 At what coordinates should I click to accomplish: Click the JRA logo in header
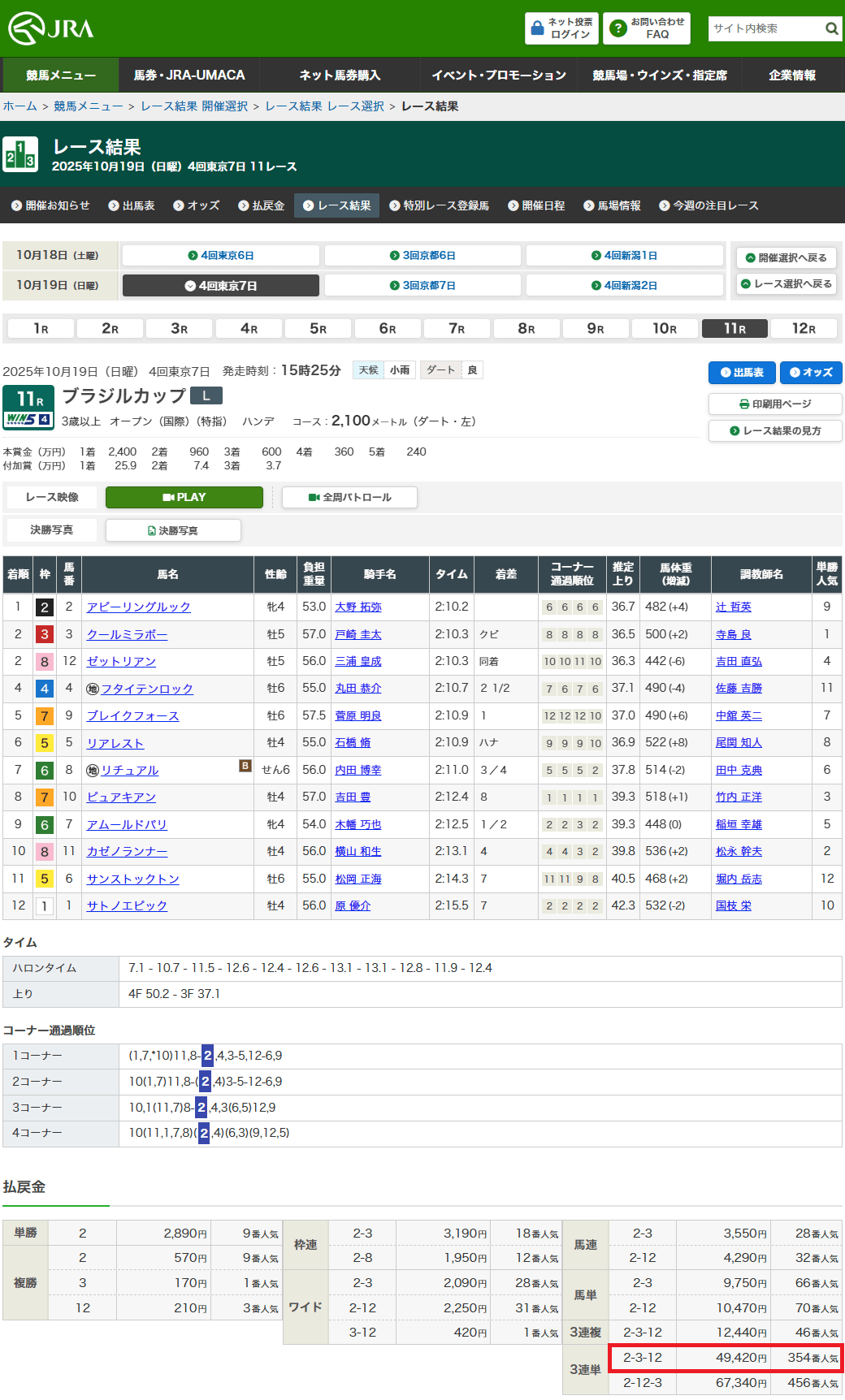[x=50, y=28]
